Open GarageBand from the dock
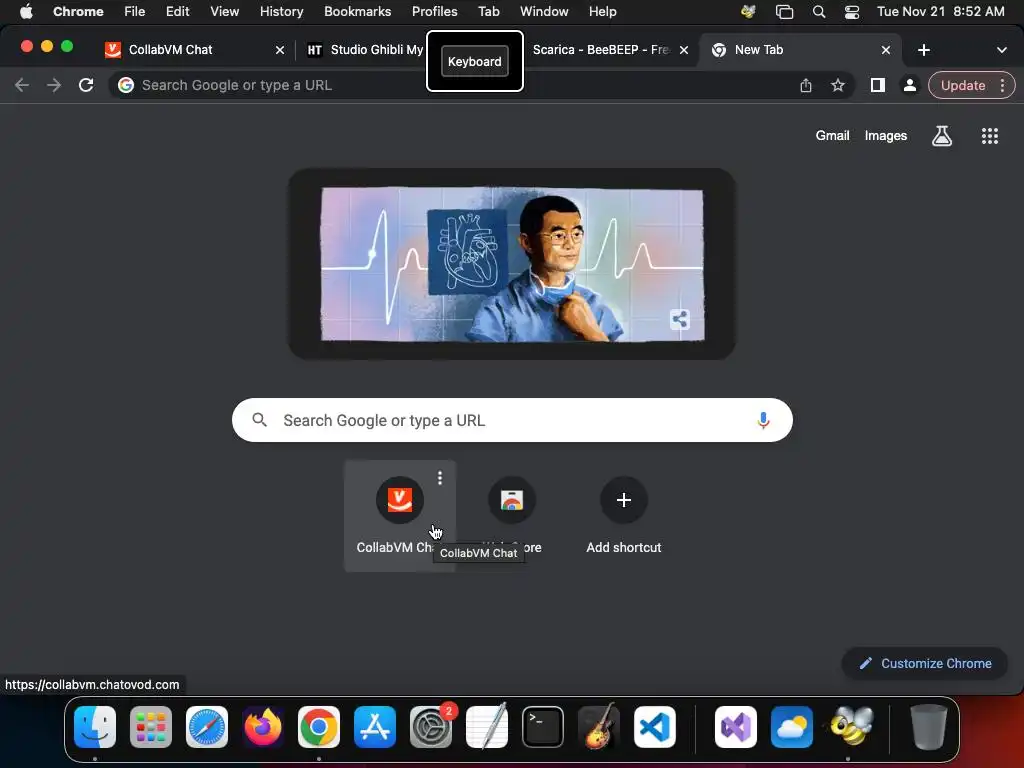This screenshot has height=768, width=1024. tap(599, 727)
